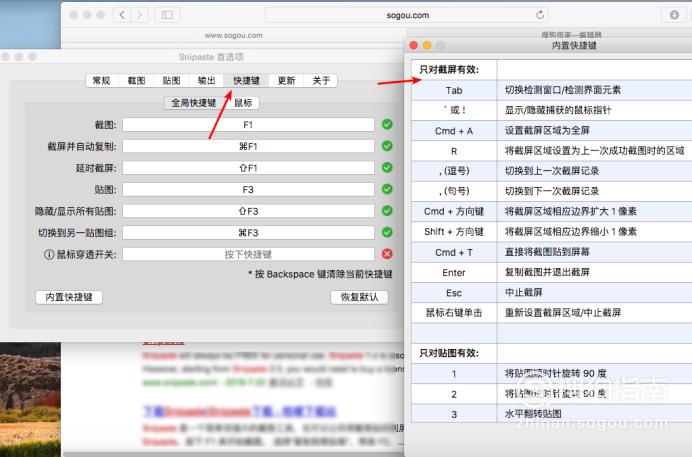692x457 pixels.
Task: Select the 全局快捷键 sub-tab
Action: tap(194, 103)
